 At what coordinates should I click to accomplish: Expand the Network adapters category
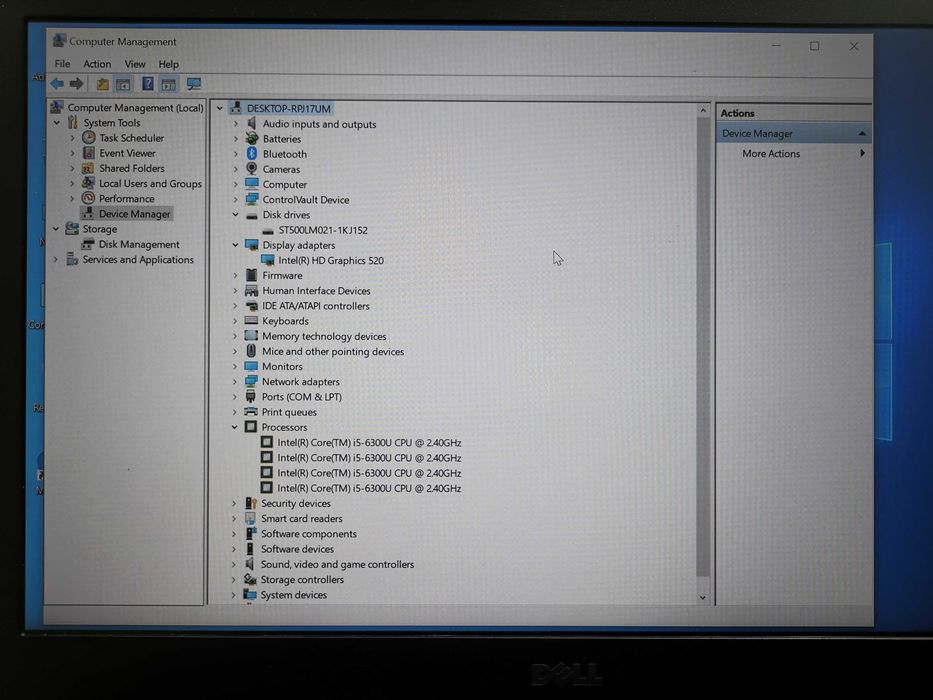click(x=234, y=382)
